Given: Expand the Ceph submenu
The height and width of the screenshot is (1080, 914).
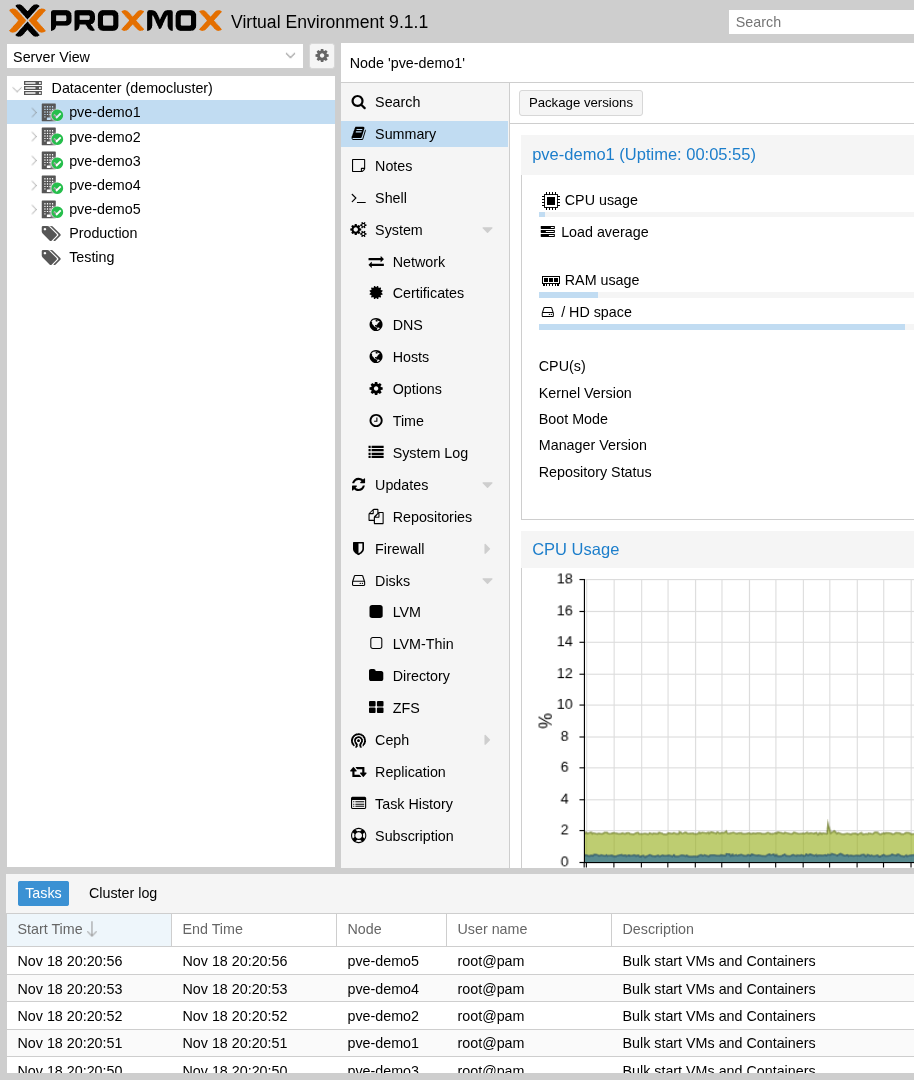Looking at the screenshot, I should point(487,740).
